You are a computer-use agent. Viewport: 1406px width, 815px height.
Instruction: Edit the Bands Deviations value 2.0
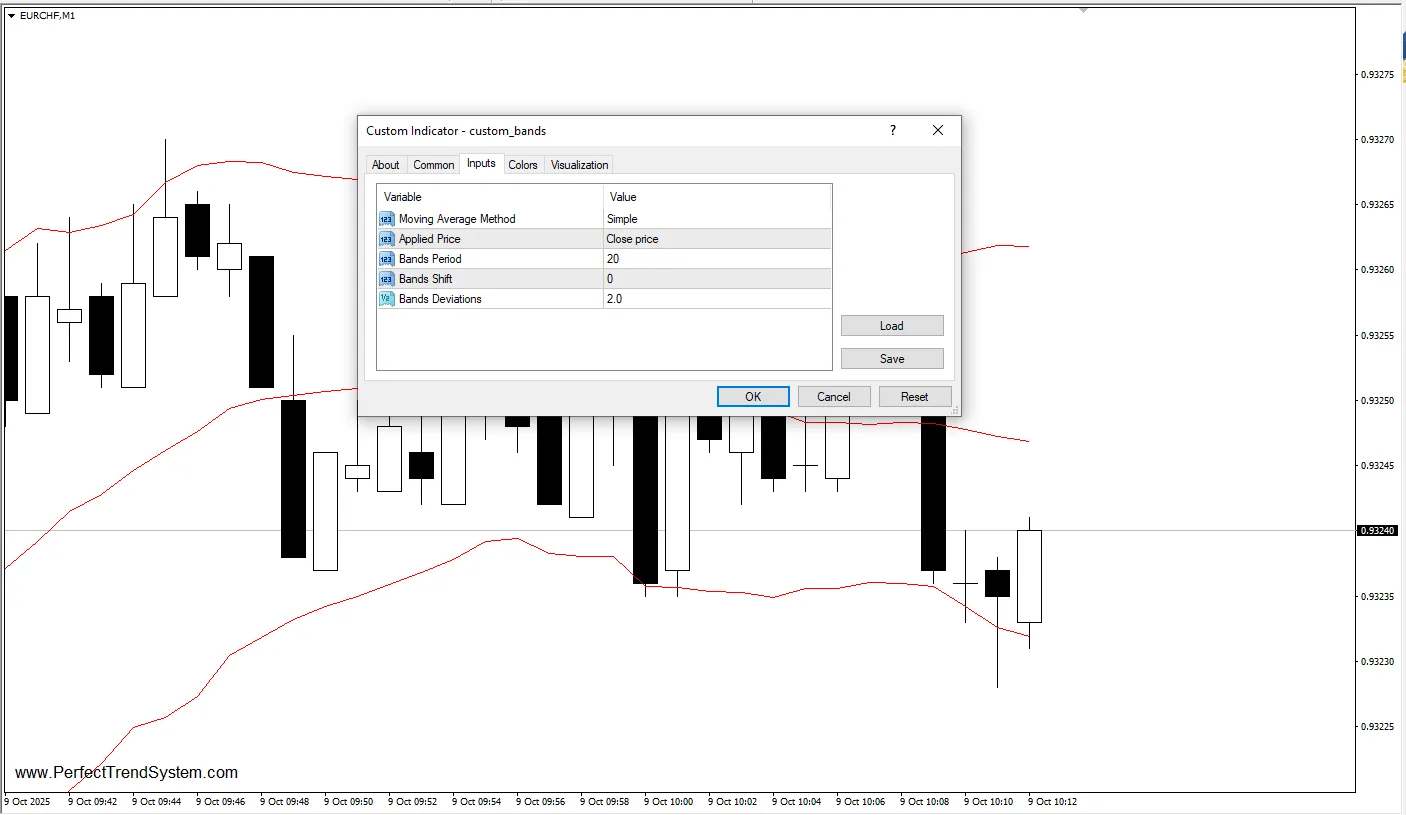(717, 299)
